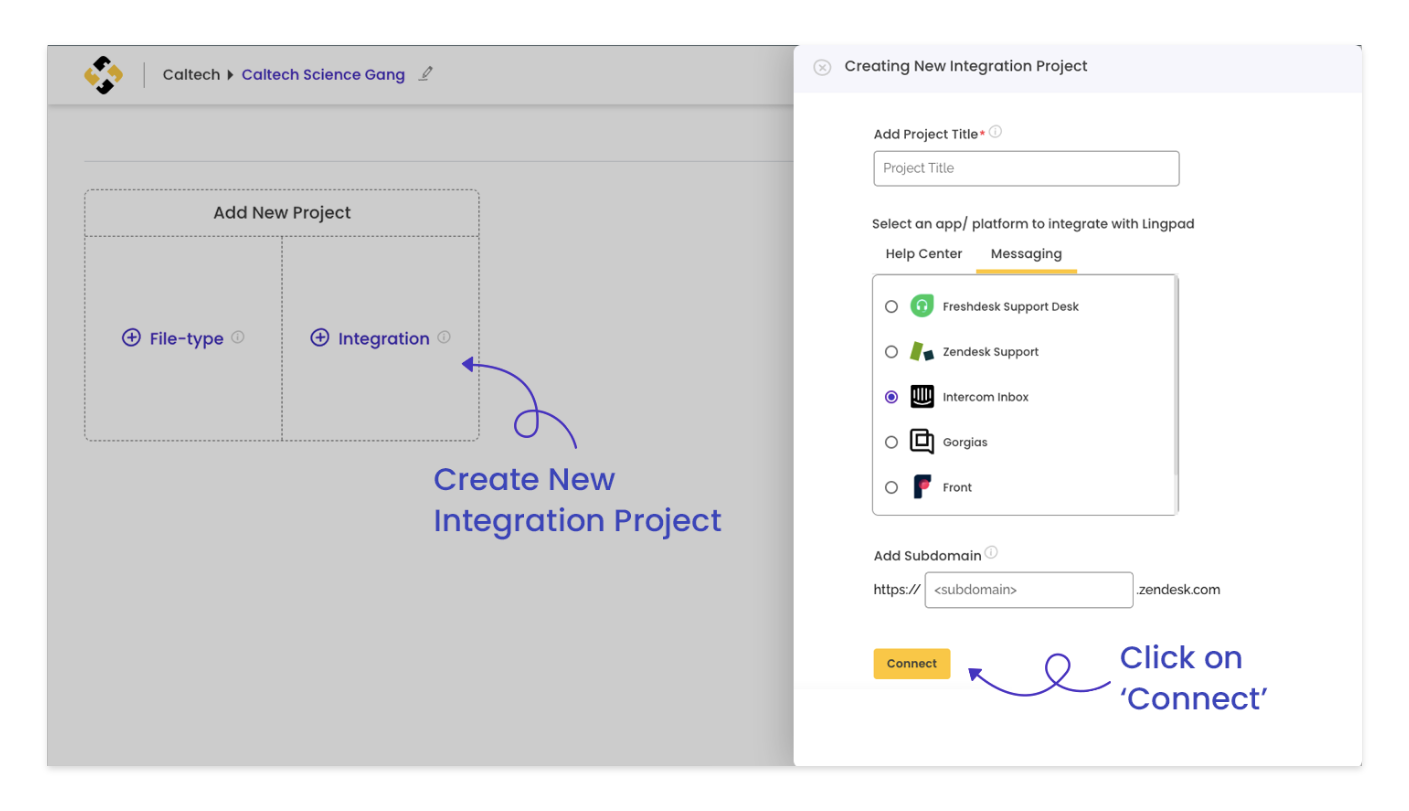Click the plus expander on Integration project
This screenshot has width=1409, height=811.
click(x=320, y=337)
